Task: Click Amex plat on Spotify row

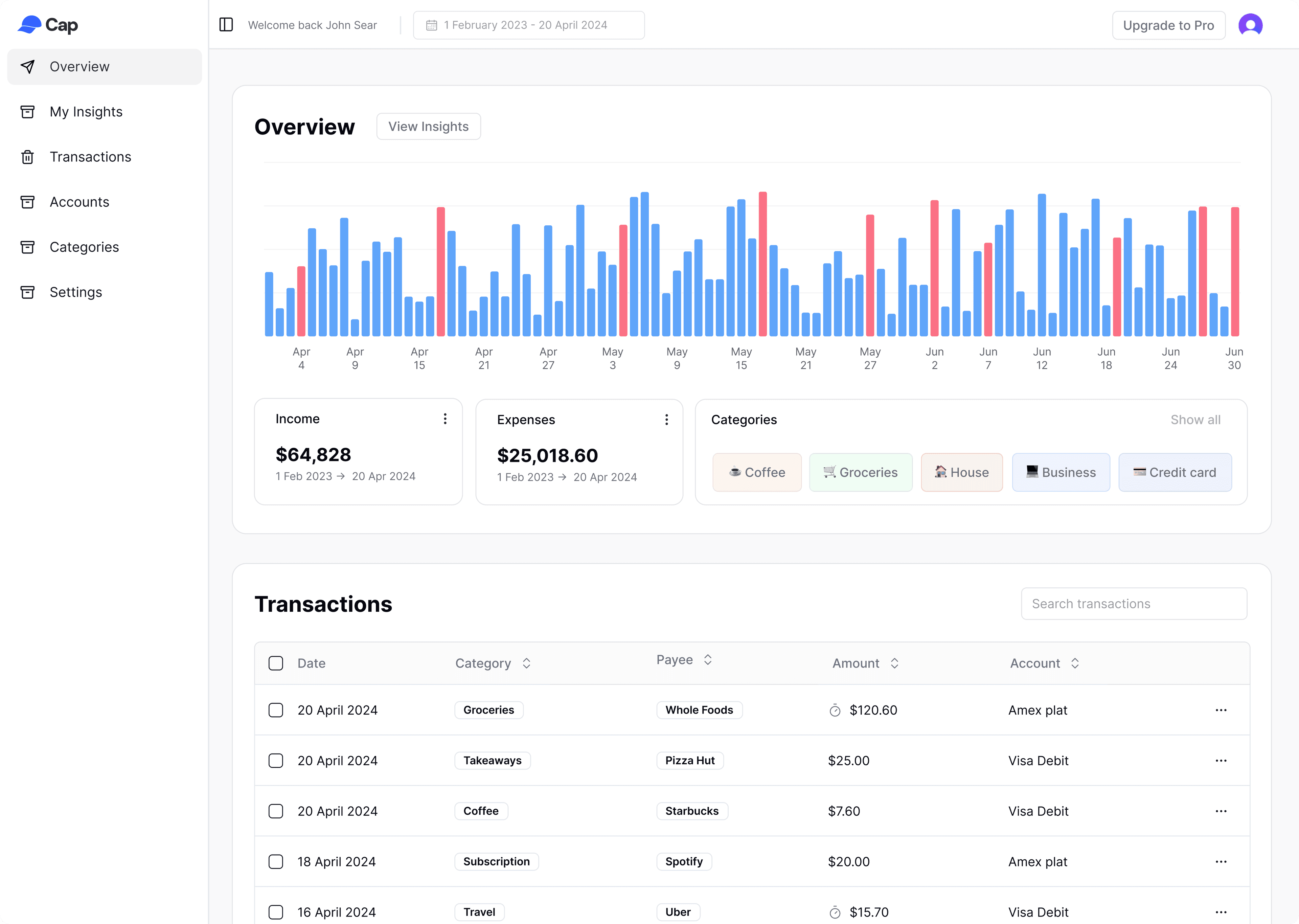Action: click(1038, 861)
